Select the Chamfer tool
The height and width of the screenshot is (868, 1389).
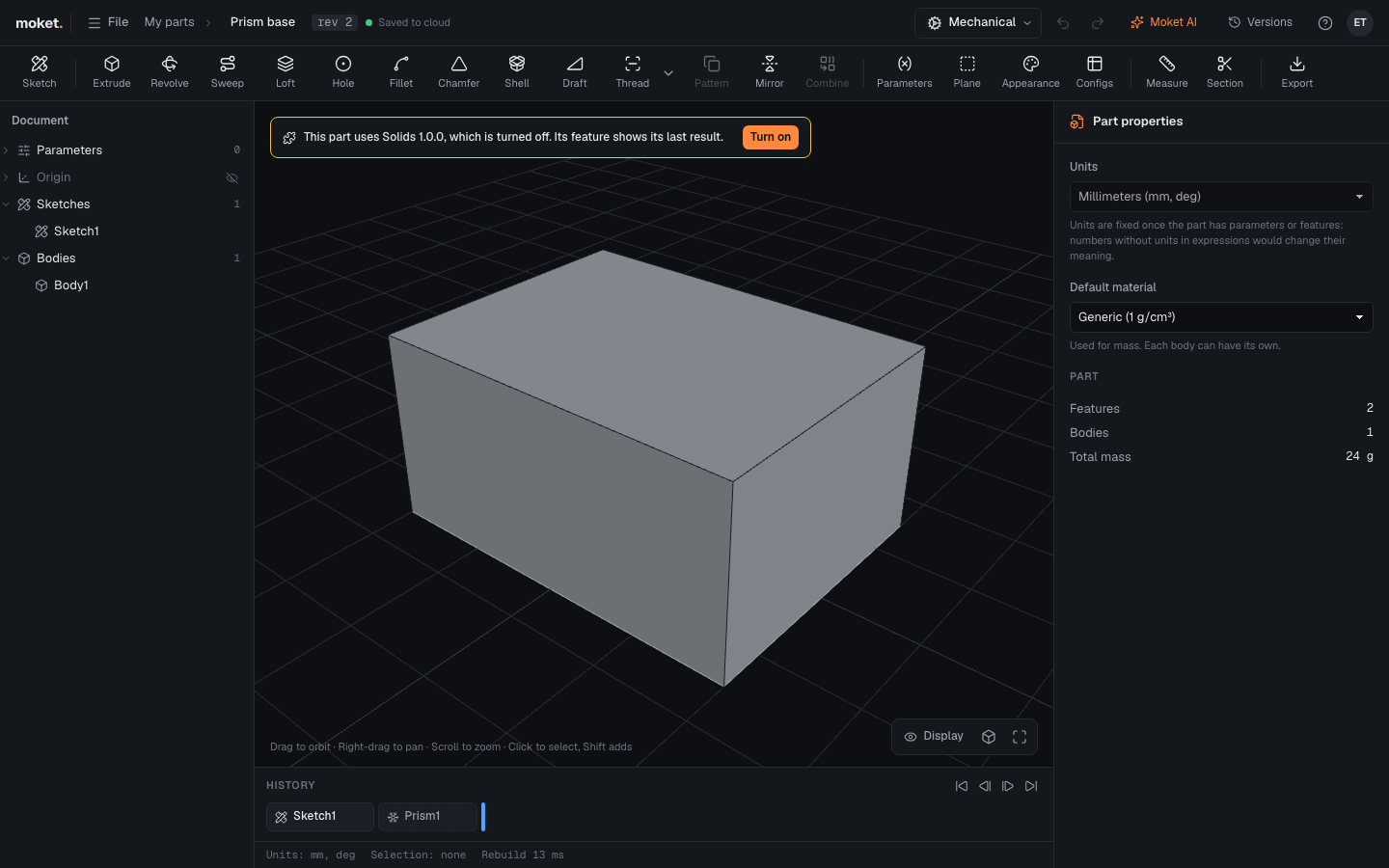[459, 72]
